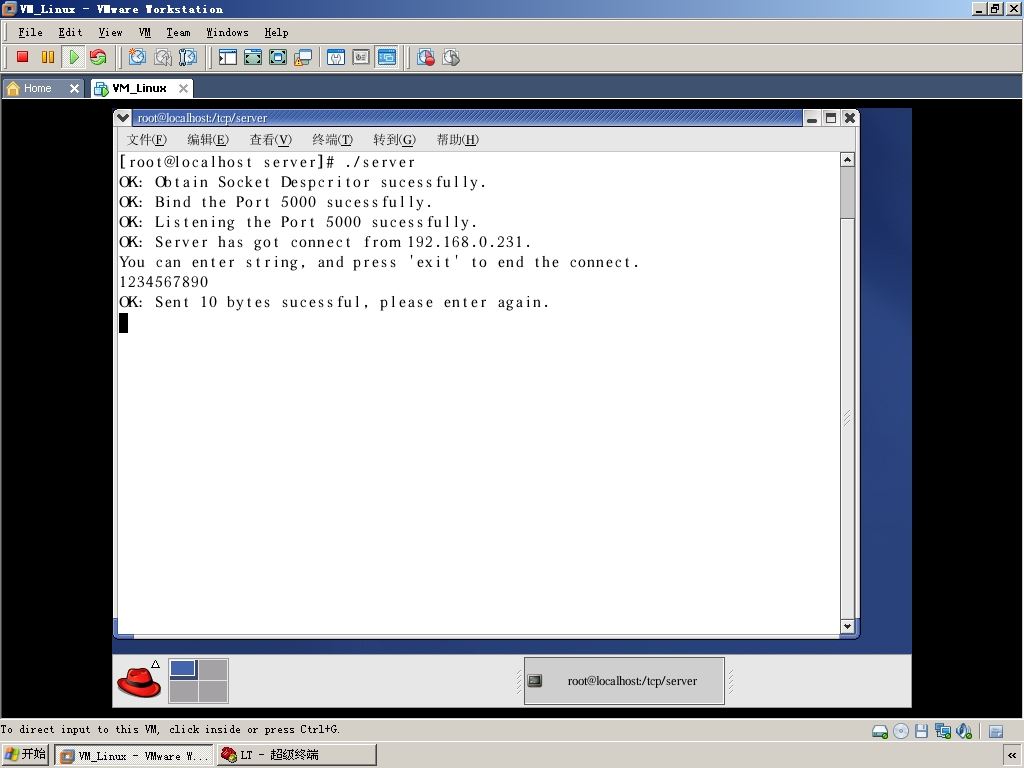
Task: Start movie capture with the red-dot icon
Action: click(x=426, y=57)
